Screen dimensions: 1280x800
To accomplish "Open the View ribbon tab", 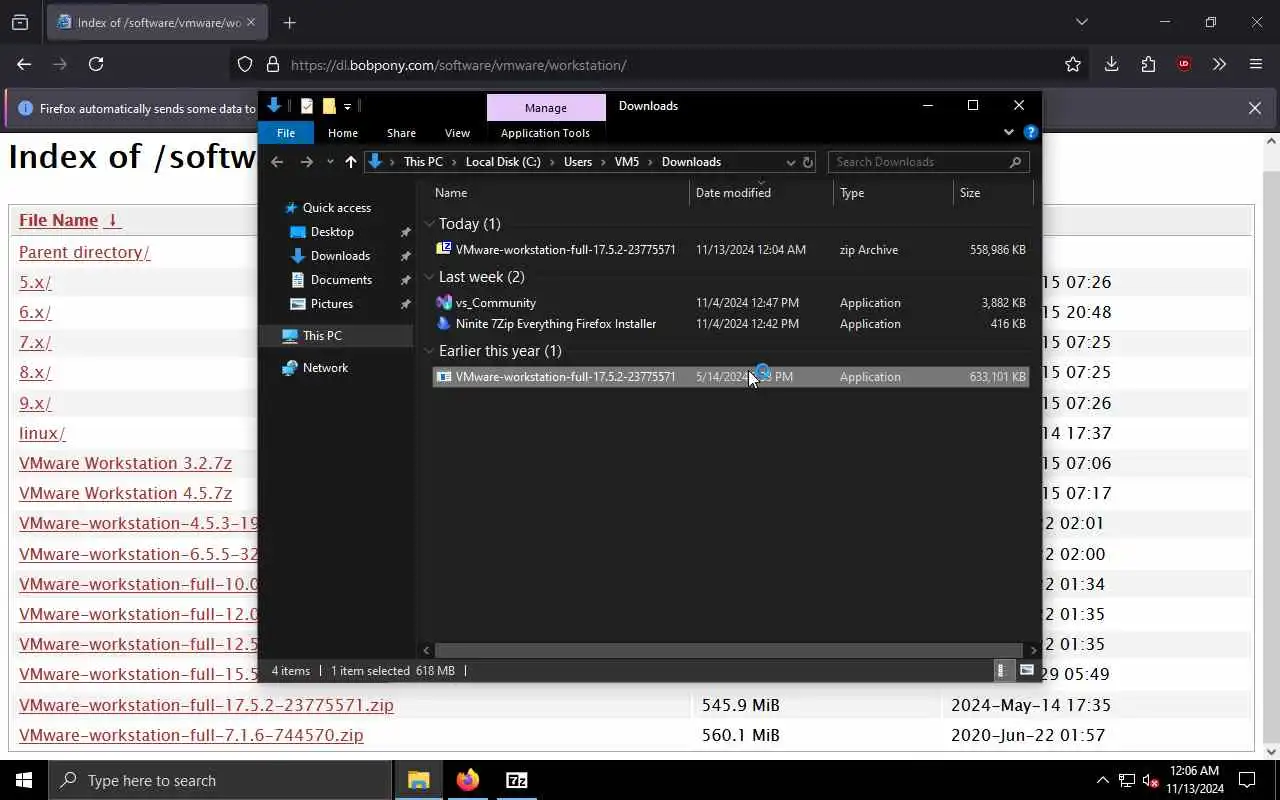I will click(457, 133).
